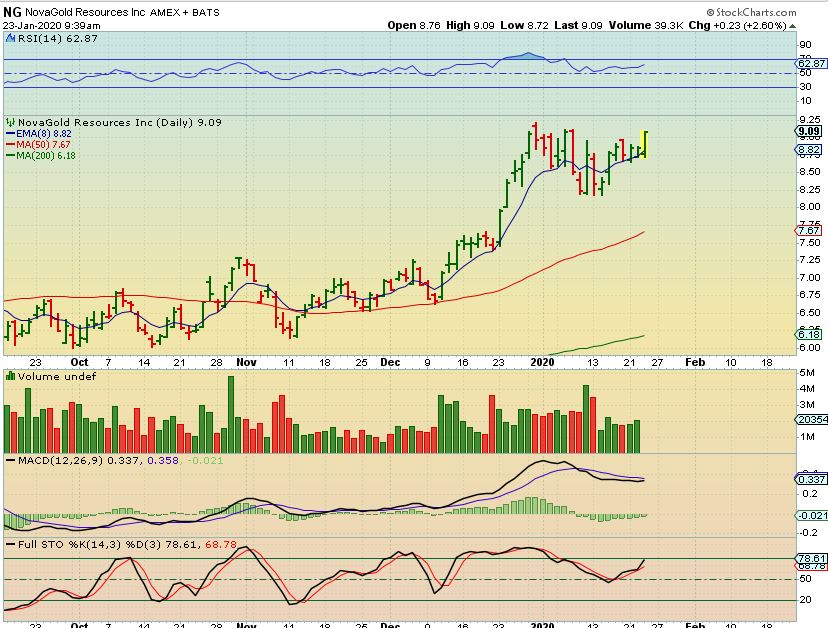
Task: Click the red 7.67 MA(50) tag on the right axis
Action: (x=809, y=230)
